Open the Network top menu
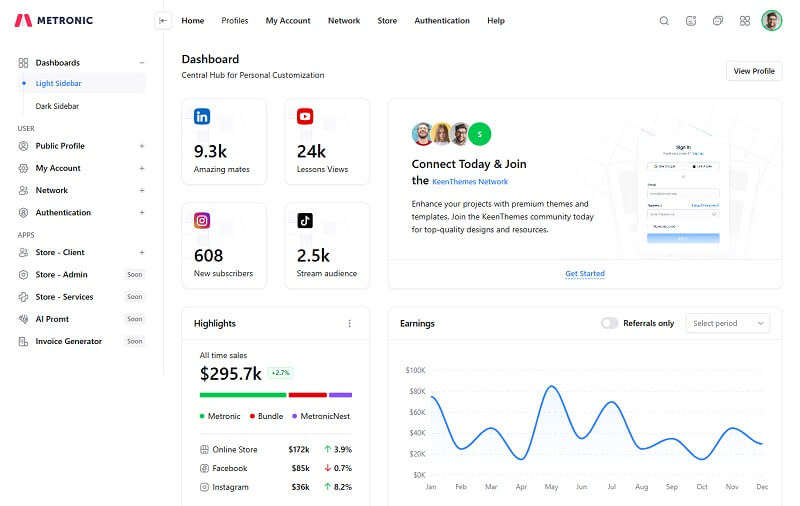This screenshot has height=506, width=800. [x=344, y=21]
